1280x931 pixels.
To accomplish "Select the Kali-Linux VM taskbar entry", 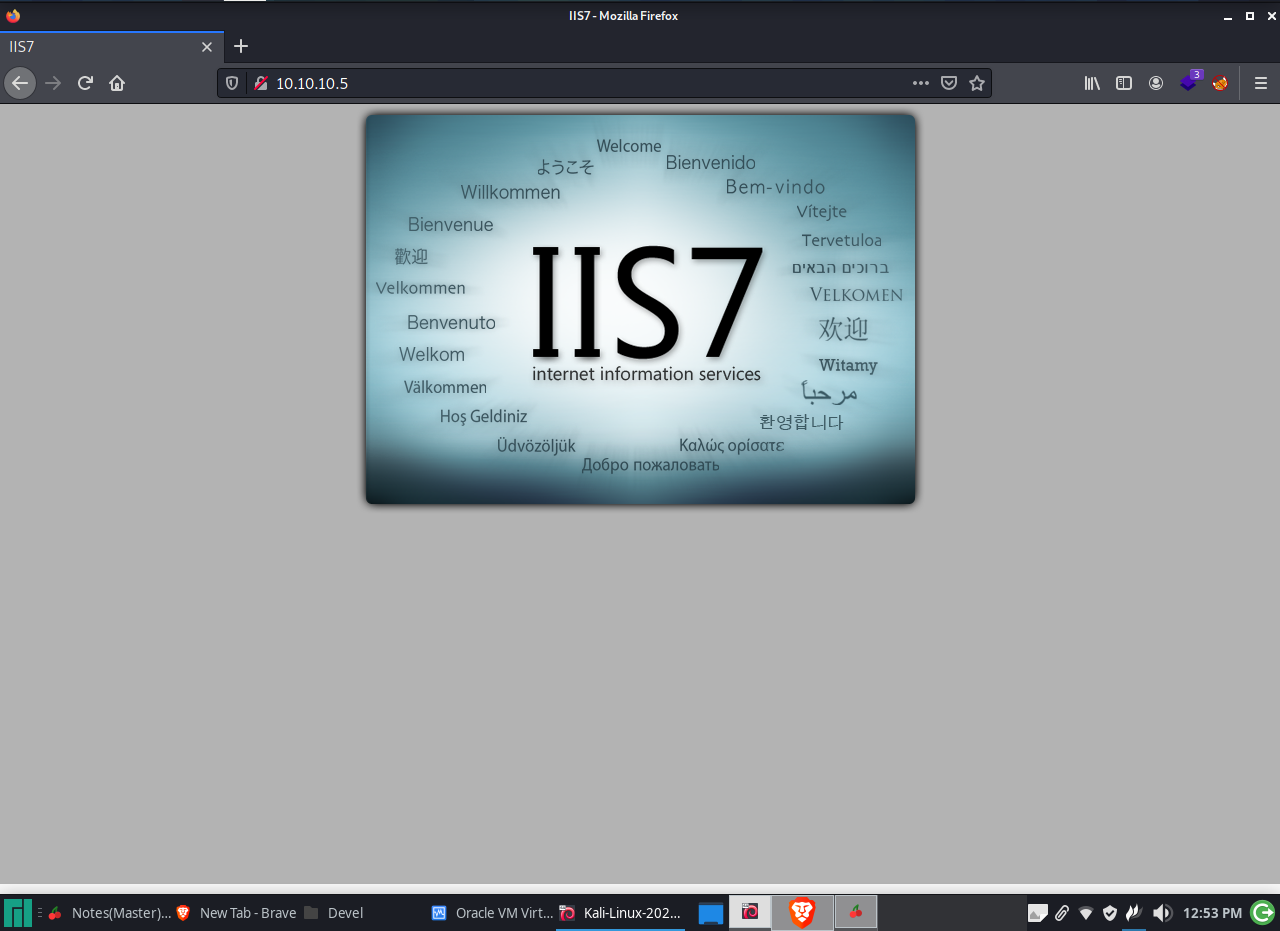I will pos(621,912).
